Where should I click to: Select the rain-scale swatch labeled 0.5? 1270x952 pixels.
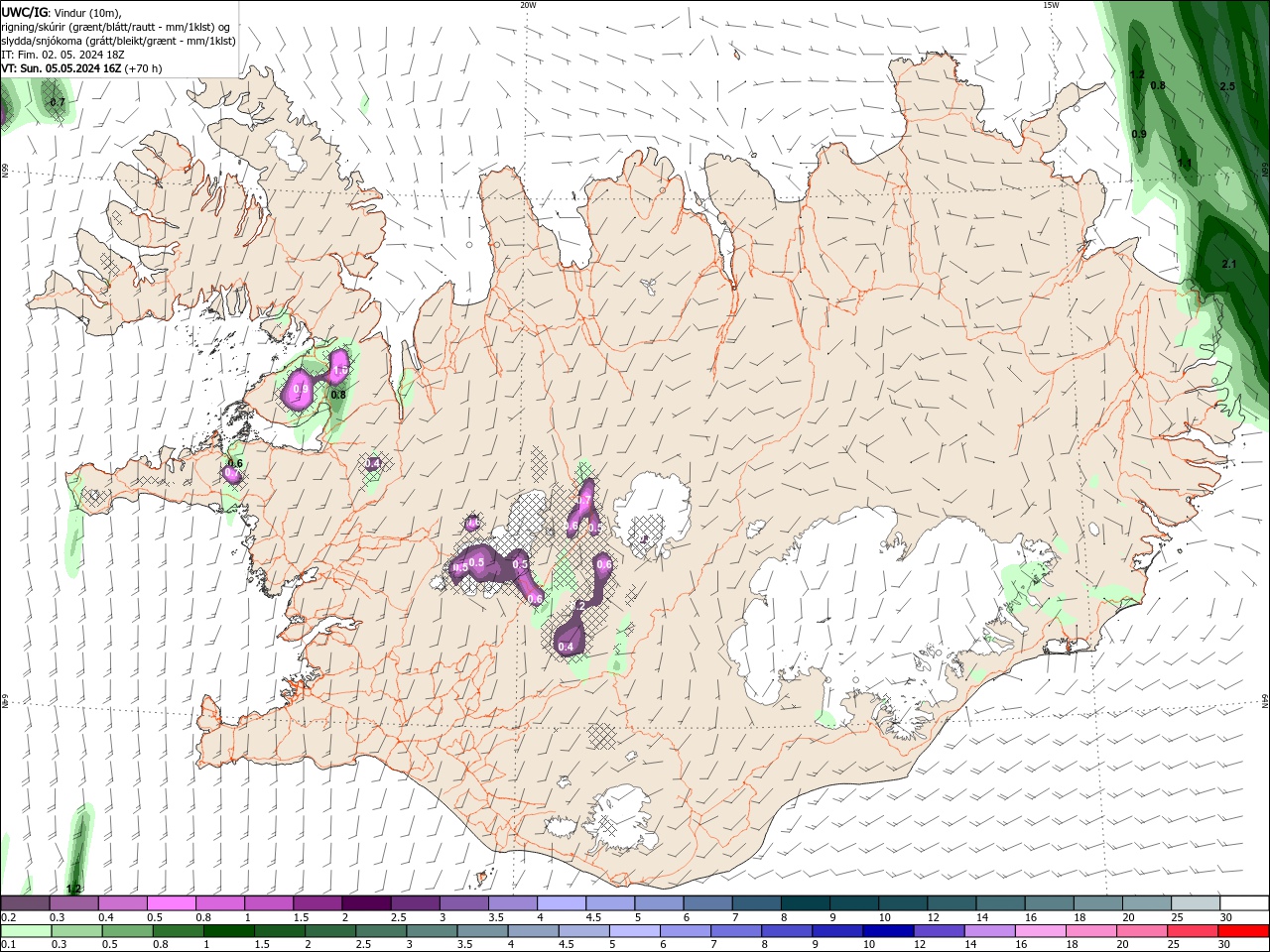pyautogui.click(x=127, y=931)
